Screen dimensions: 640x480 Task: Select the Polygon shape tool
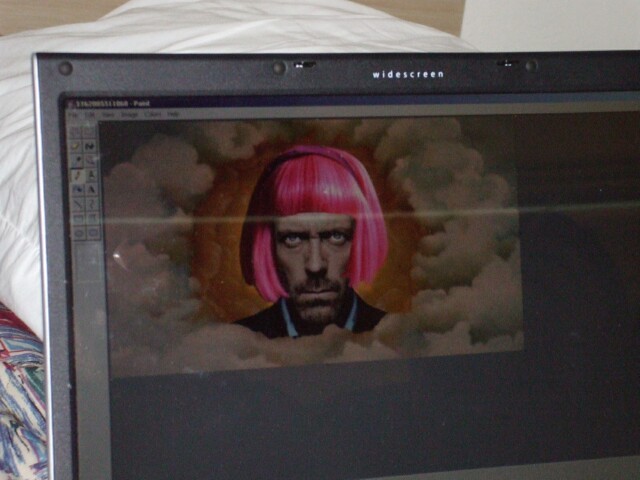pyautogui.click(x=93, y=219)
